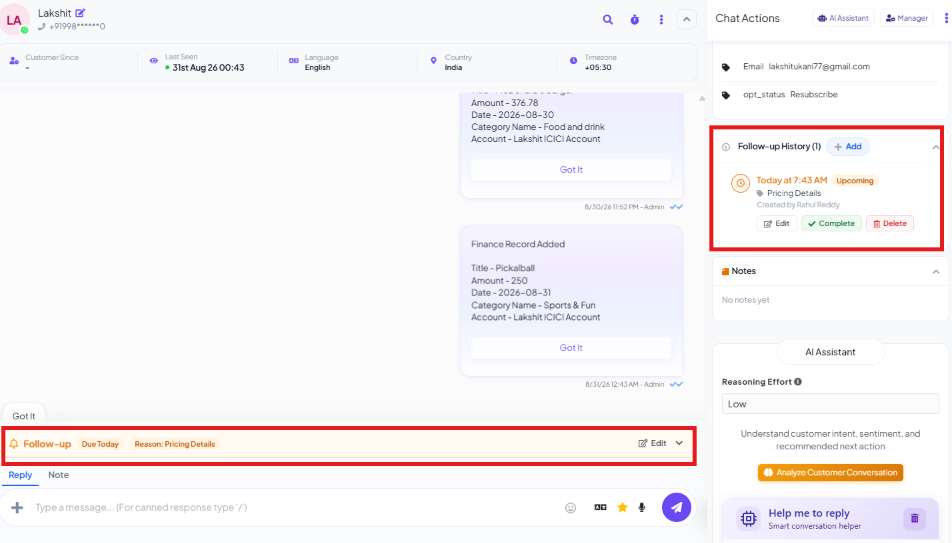This screenshot has width=952, height=543.
Task: Click email lakshitukani77@gmail.com
Action: pyautogui.click(x=819, y=67)
